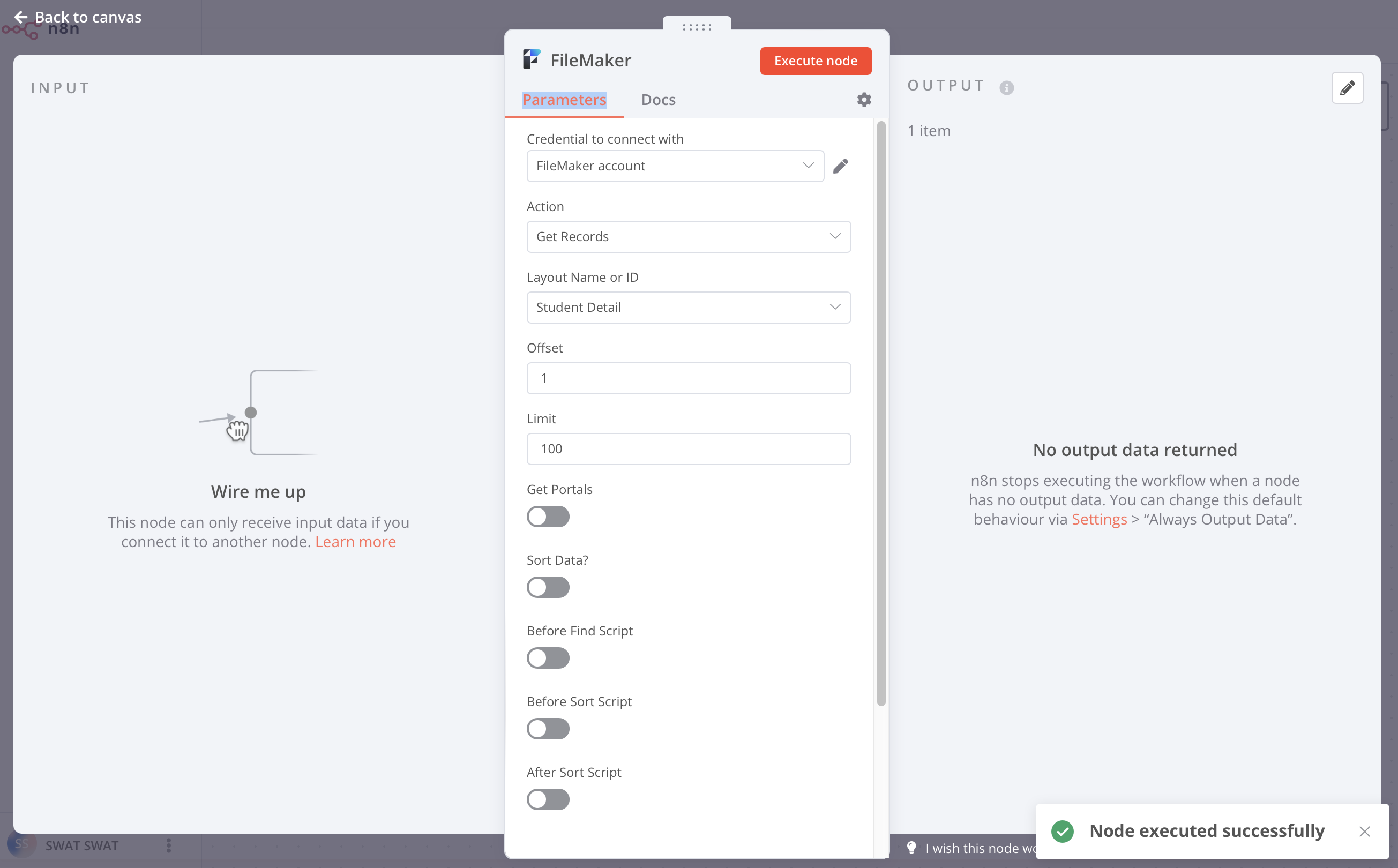Click the Back to canvas arrow
The width and height of the screenshot is (1398, 868).
point(21,17)
